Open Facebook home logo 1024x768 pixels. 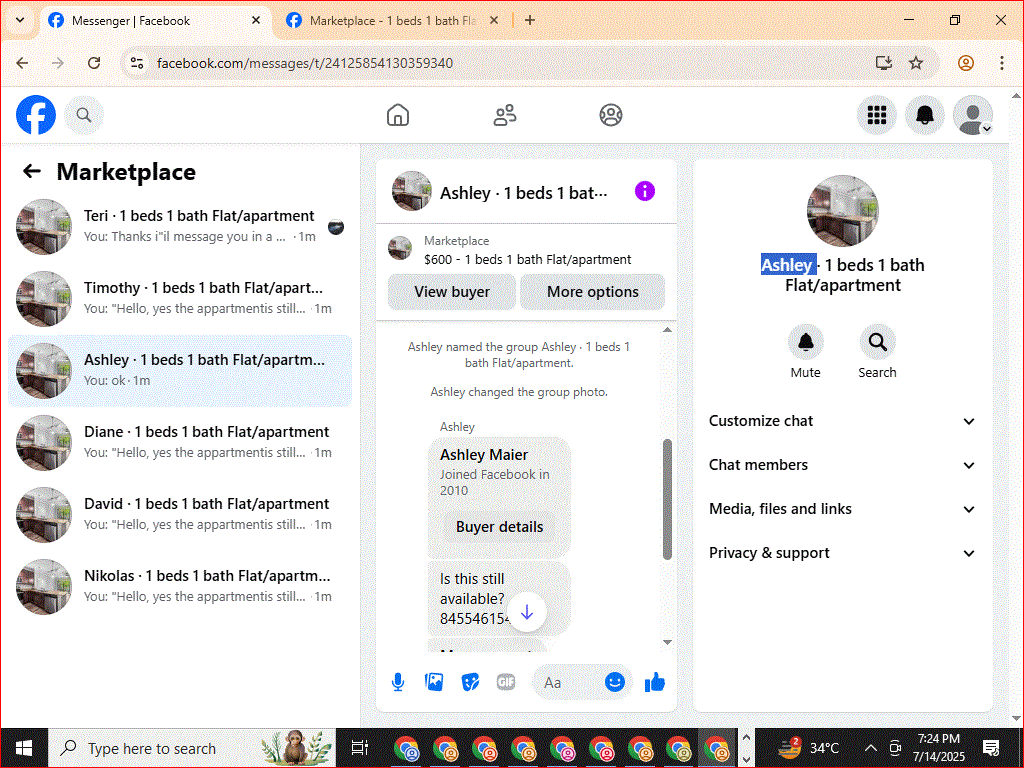36,115
